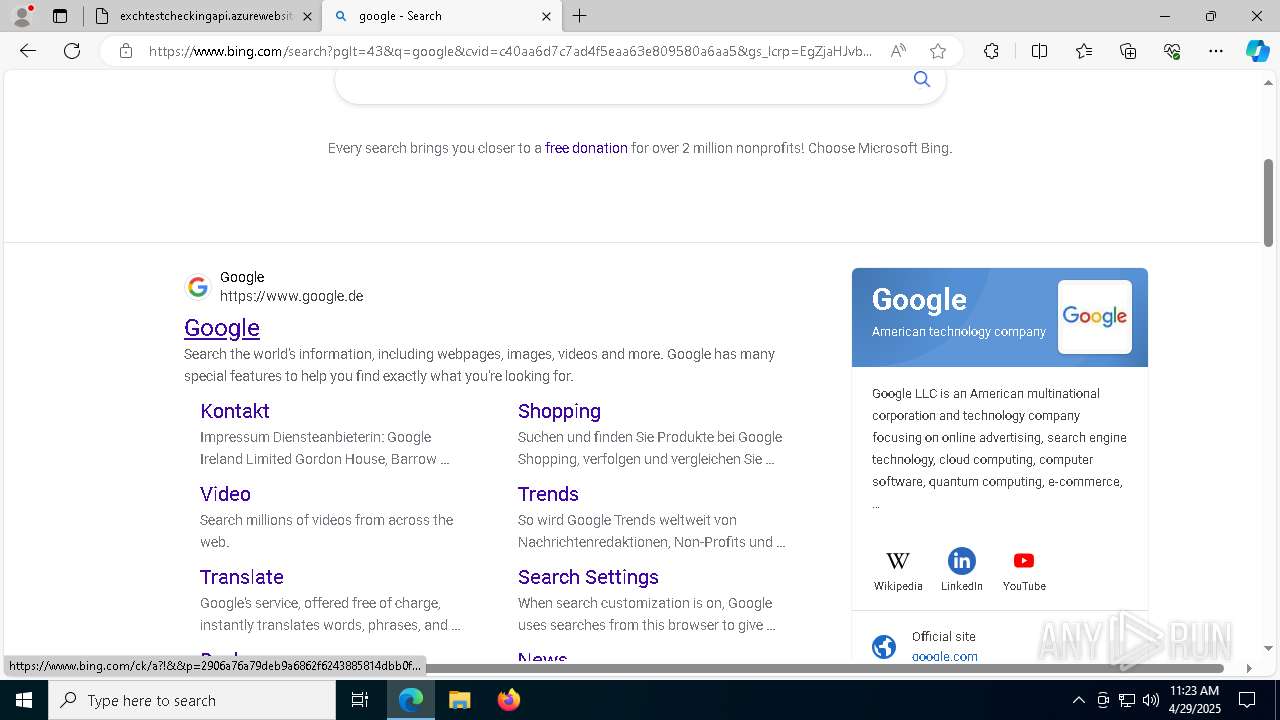This screenshot has width=1280, height=720.
Task: Open the clock showing 11:23 AM
Action: pyautogui.click(x=1194, y=691)
